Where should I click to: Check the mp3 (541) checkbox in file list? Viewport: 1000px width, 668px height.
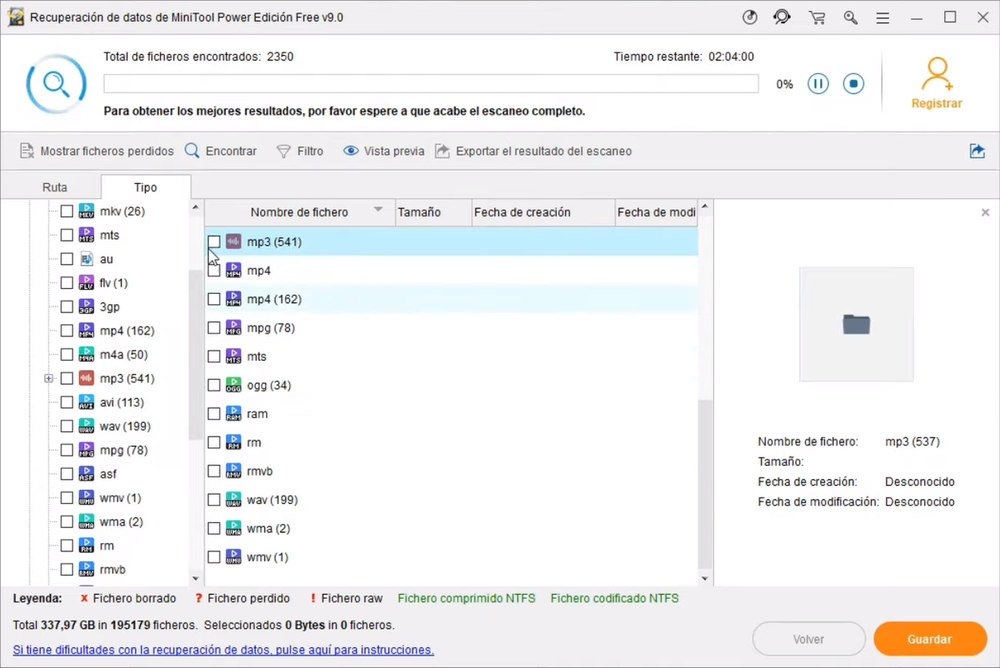tap(214, 242)
